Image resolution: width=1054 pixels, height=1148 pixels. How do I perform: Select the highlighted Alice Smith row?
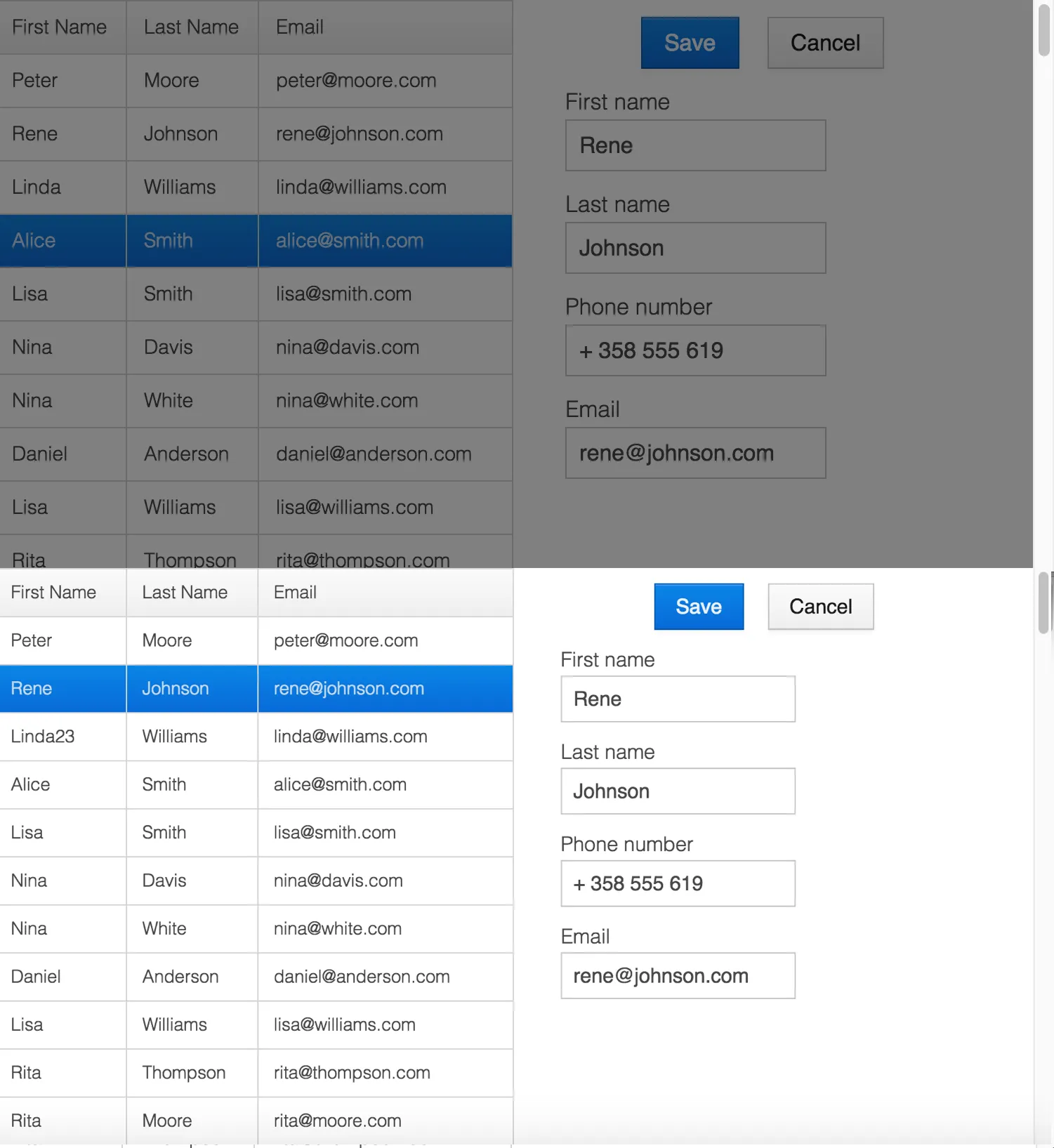pos(256,241)
